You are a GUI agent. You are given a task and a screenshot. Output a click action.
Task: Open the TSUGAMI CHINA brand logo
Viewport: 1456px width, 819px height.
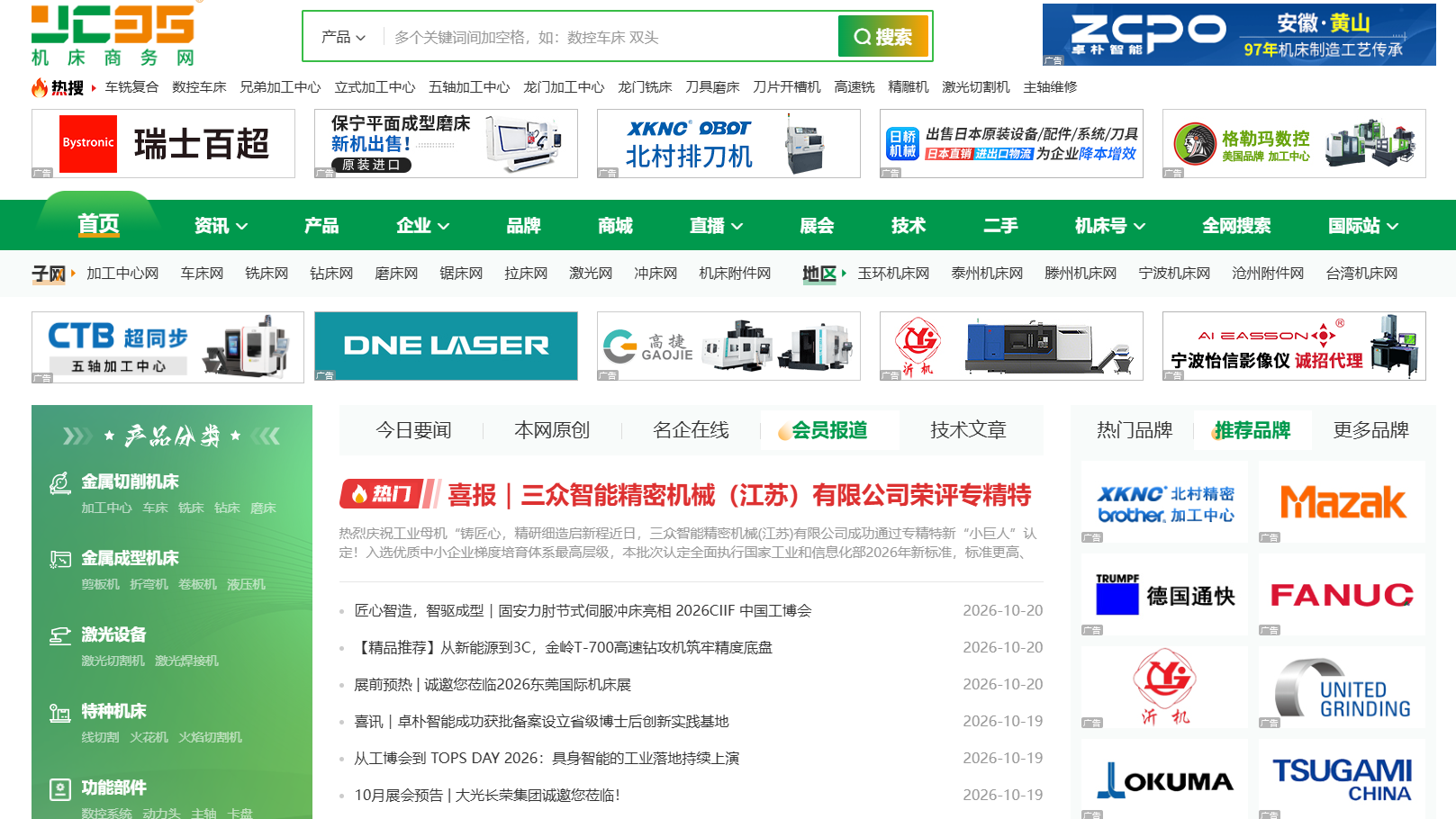click(x=1342, y=780)
